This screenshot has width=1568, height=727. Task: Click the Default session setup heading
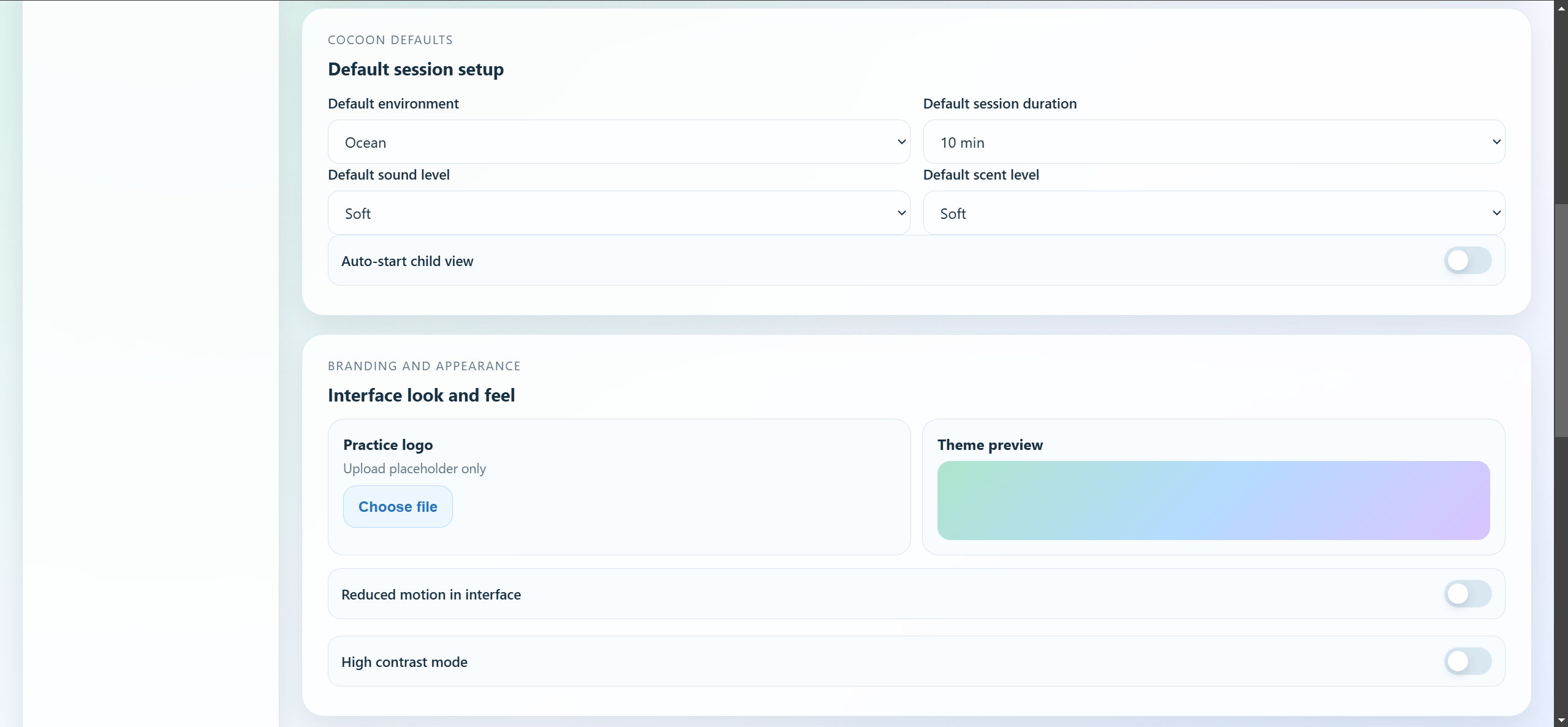[415, 69]
